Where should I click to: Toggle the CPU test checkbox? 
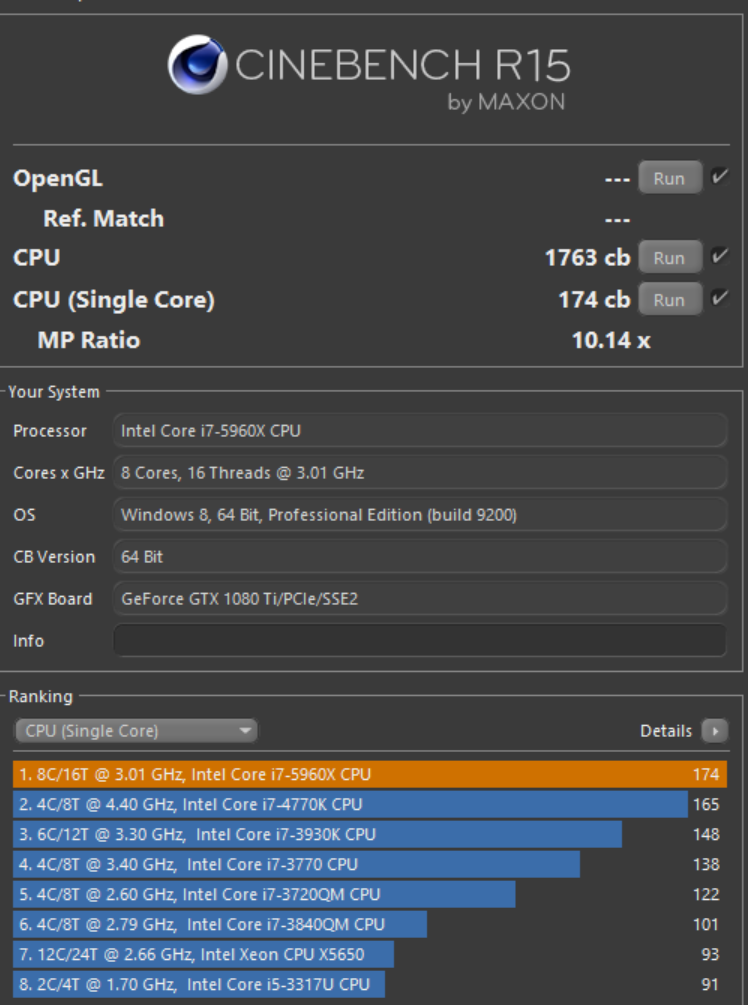719,257
